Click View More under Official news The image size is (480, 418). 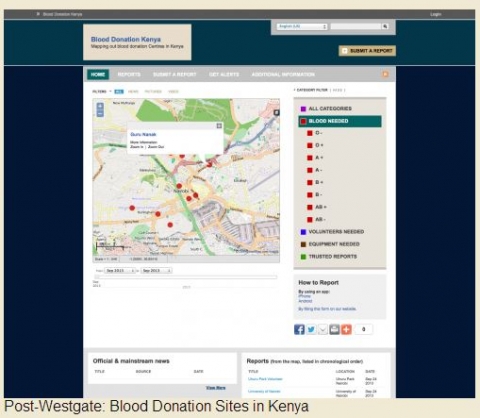216,388
